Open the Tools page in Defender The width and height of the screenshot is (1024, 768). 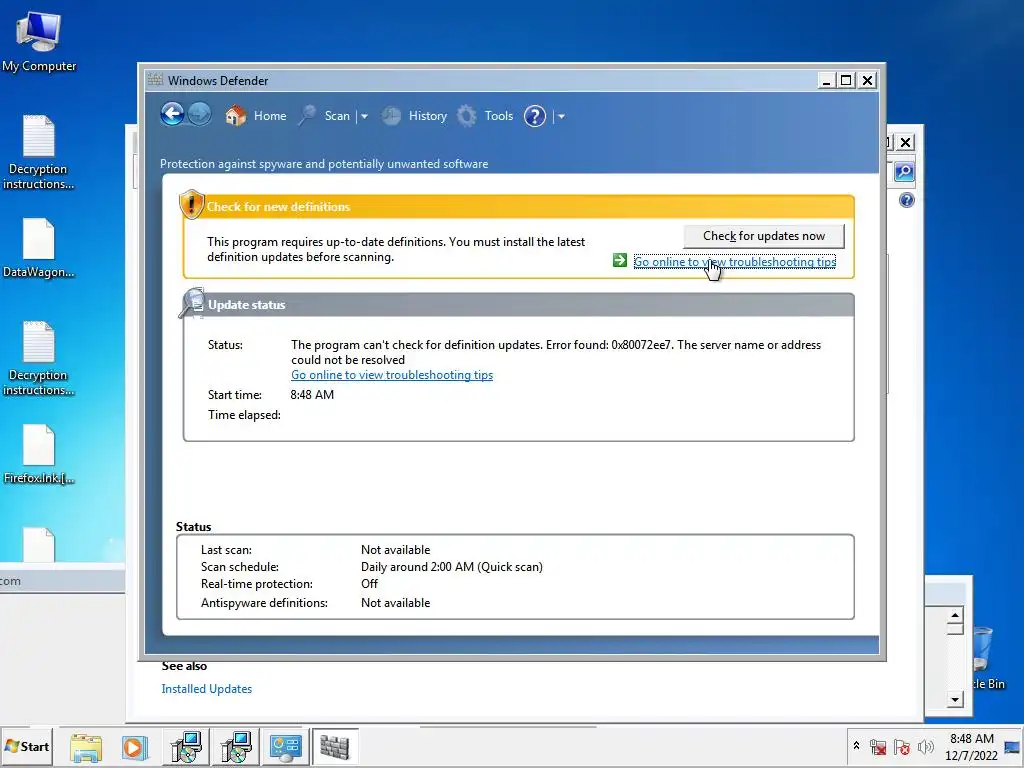click(485, 116)
